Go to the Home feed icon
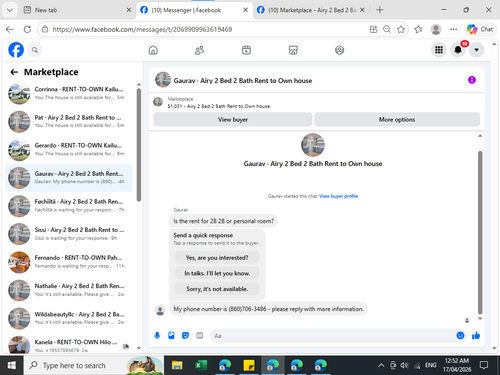 point(153,50)
